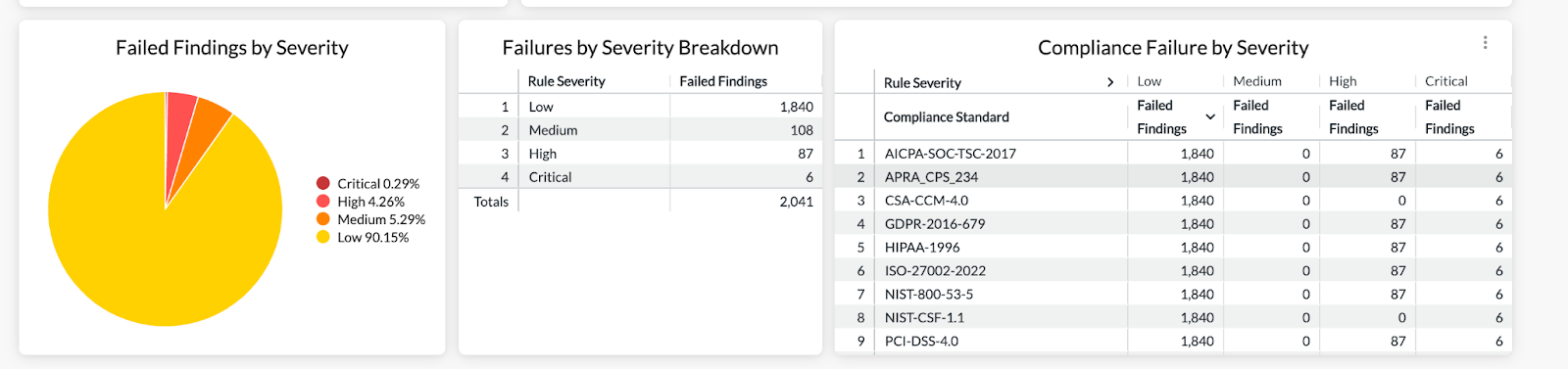Sort by the Rule Severity column header
This screenshot has height=369, width=1568.
tap(566, 81)
